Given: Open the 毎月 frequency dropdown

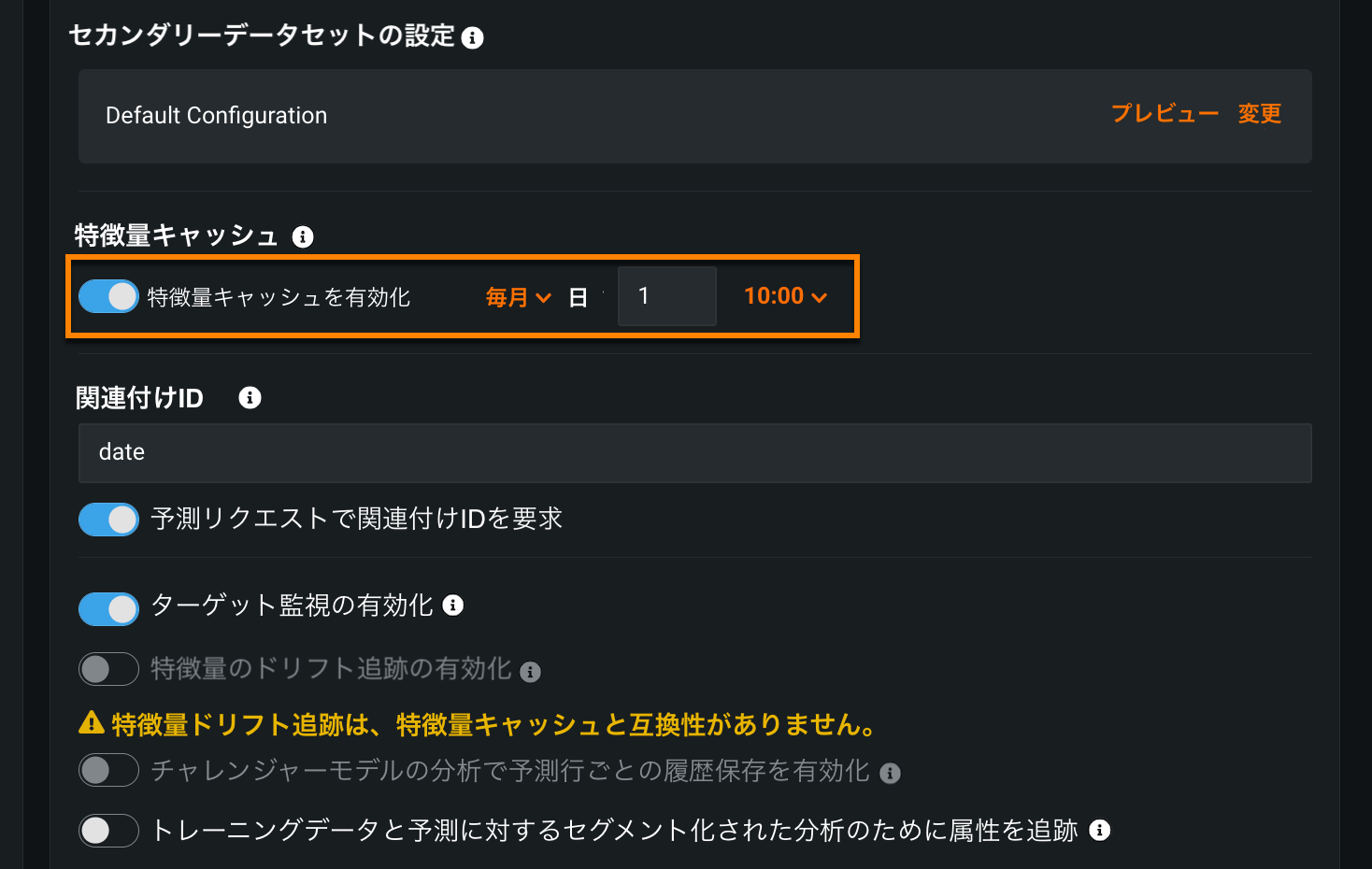Looking at the screenshot, I should pyautogui.click(x=518, y=297).
